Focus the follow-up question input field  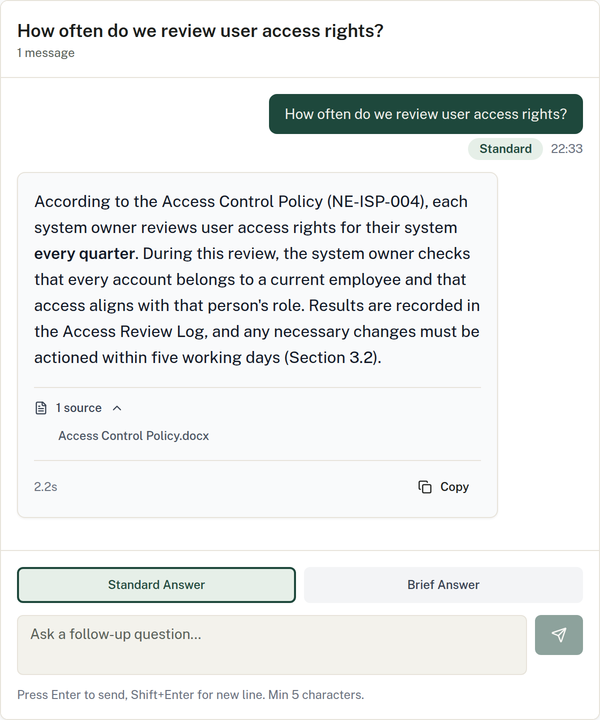point(272,645)
